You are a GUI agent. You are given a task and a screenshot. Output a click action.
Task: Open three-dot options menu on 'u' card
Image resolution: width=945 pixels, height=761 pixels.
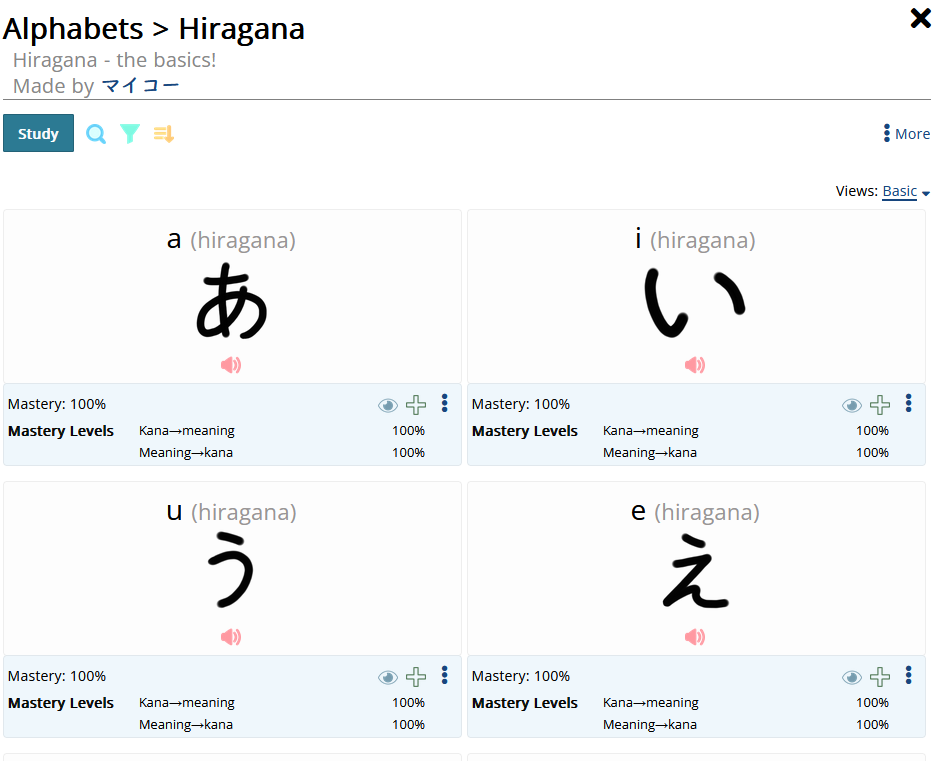pyautogui.click(x=444, y=675)
